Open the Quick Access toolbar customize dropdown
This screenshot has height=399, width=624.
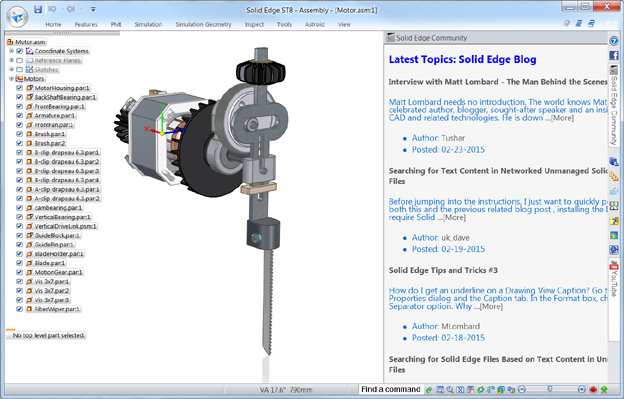pos(93,9)
